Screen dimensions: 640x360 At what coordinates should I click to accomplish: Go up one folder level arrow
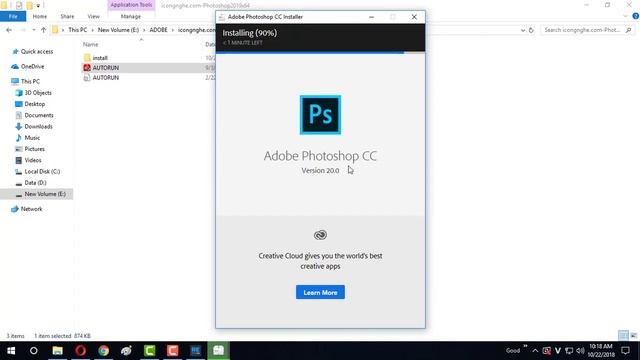(x=44, y=30)
